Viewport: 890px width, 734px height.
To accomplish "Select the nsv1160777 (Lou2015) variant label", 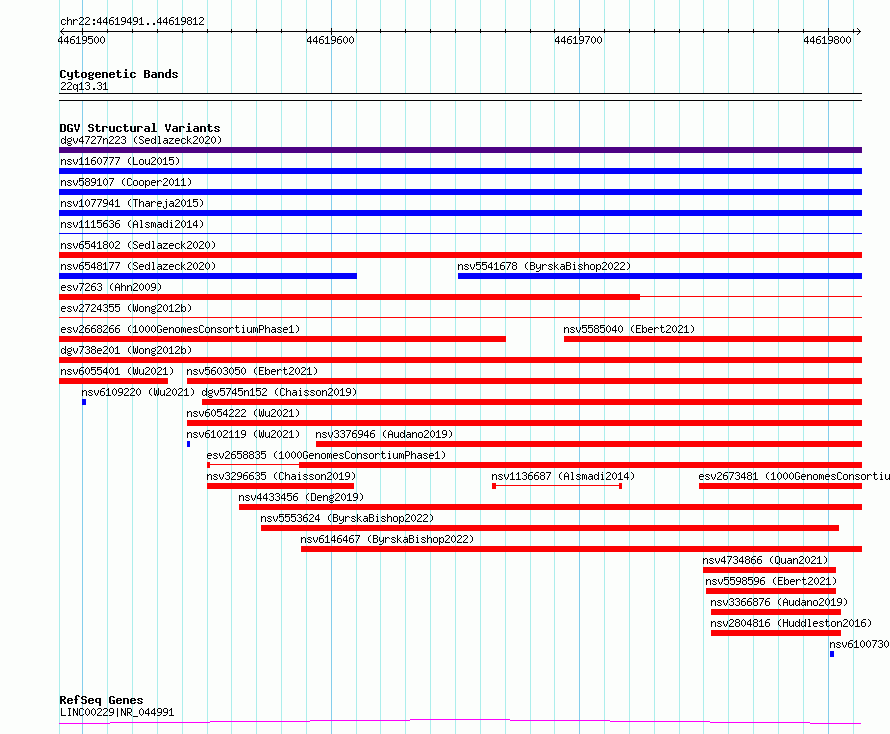I will pos(120,161).
